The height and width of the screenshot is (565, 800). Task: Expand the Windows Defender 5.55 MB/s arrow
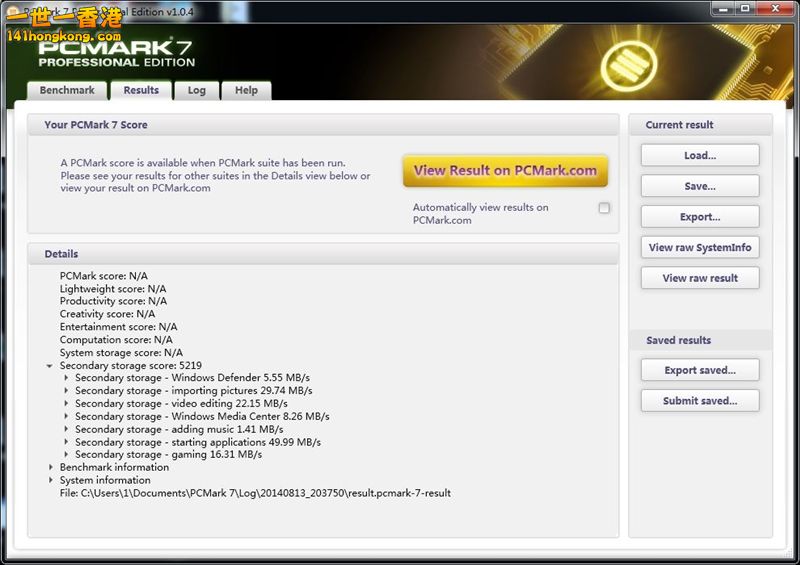[x=66, y=378]
